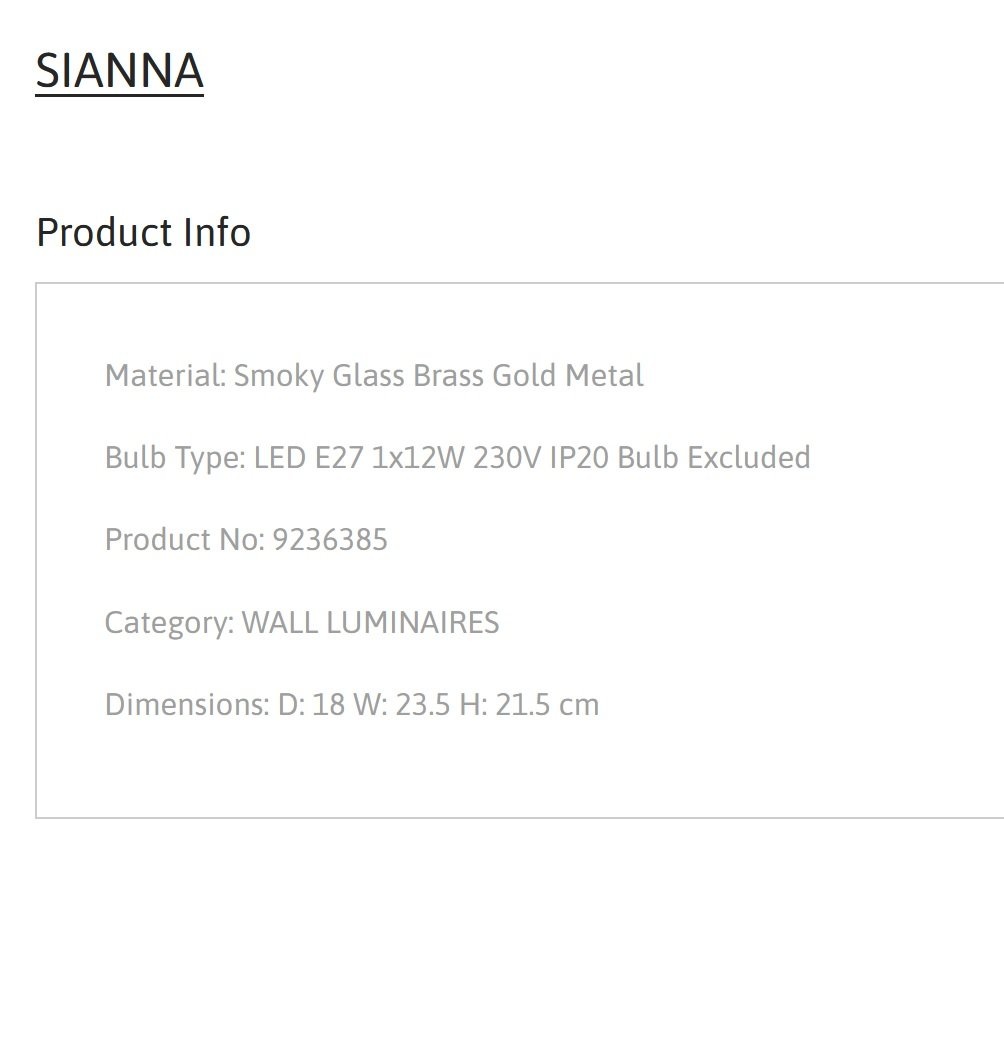Click the 230V voltage text
The height and width of the screenshot is (1061, 1004).
coord(507,458)
